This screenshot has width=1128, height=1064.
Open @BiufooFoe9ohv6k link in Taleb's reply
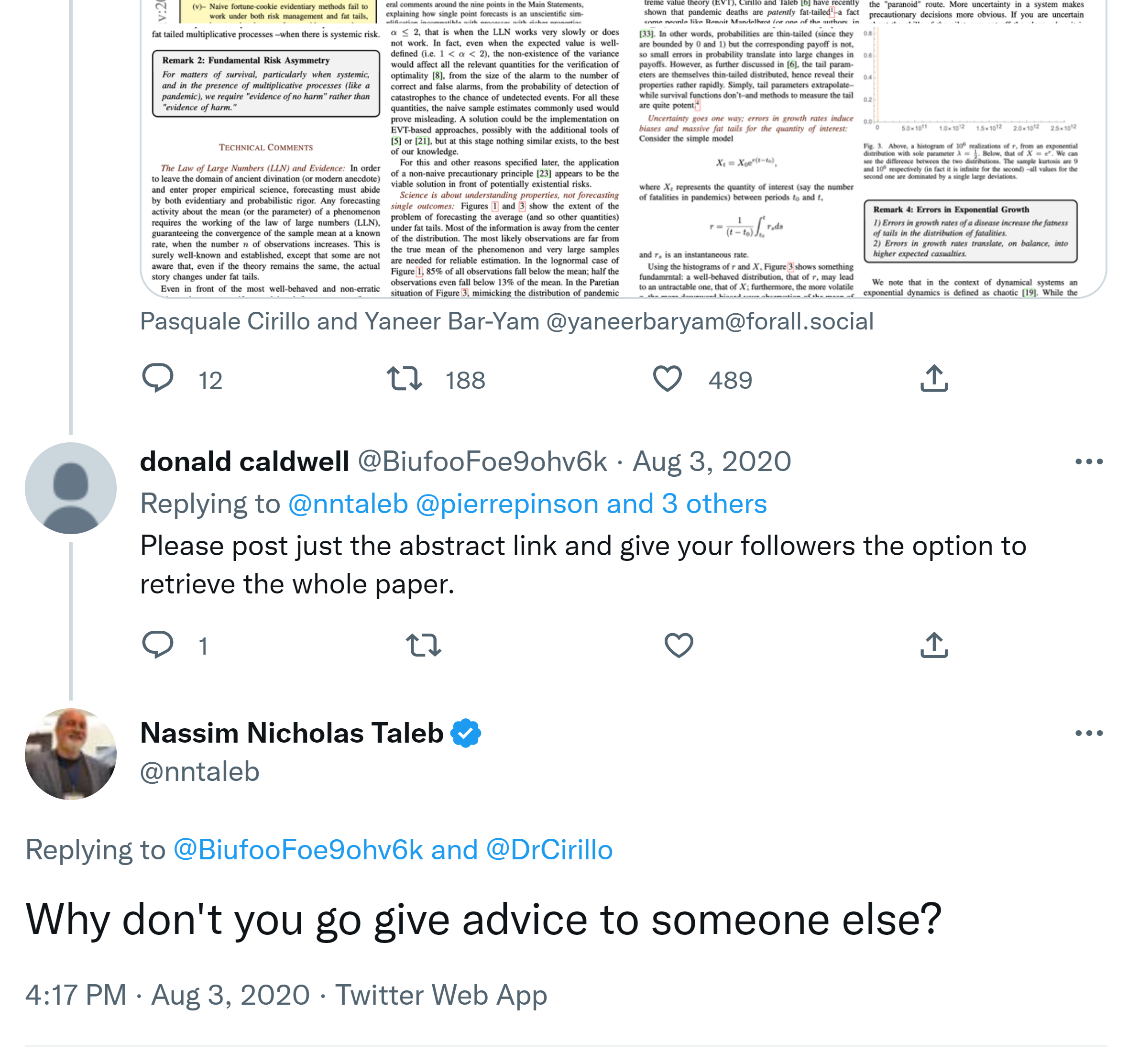[x=298, y=850]
